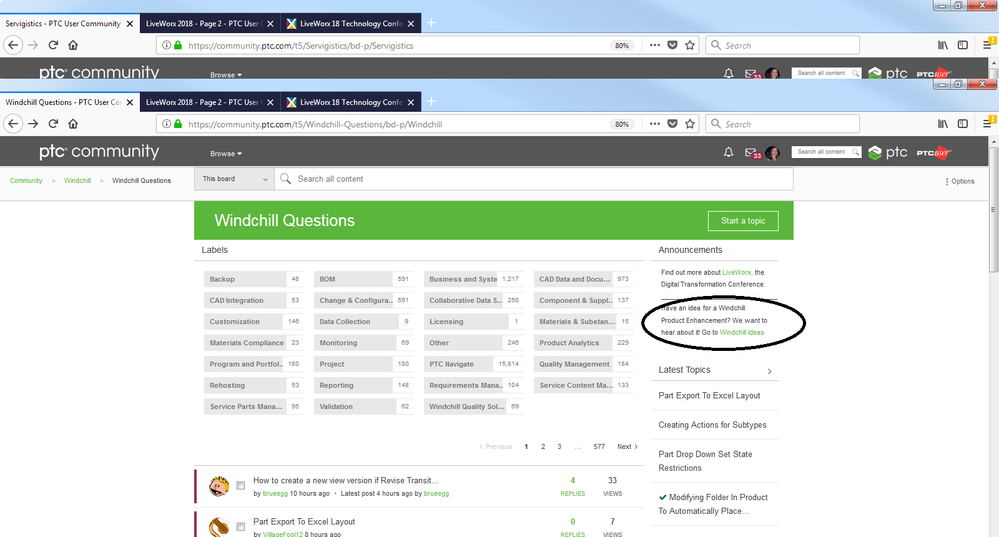Click small Search all content box in front header

[x=826, y=152]
